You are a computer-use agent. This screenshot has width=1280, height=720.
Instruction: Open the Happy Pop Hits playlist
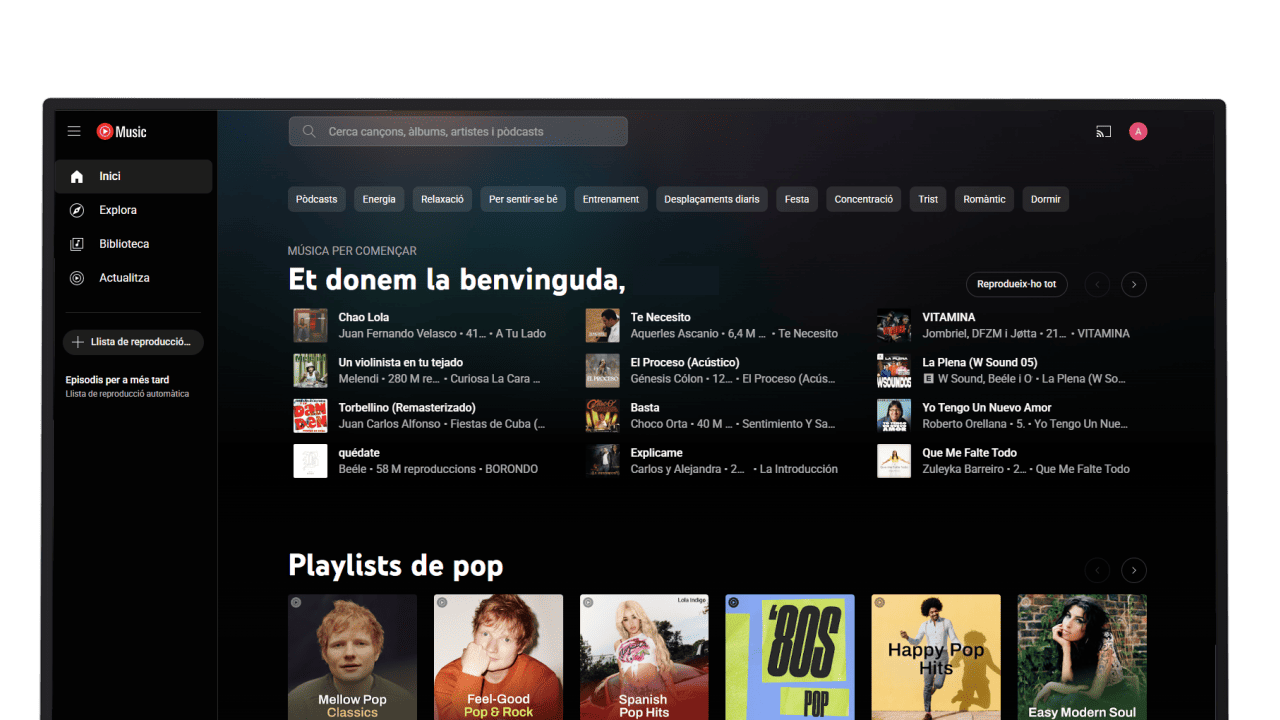pyautogui.click(x=936, y=657)
